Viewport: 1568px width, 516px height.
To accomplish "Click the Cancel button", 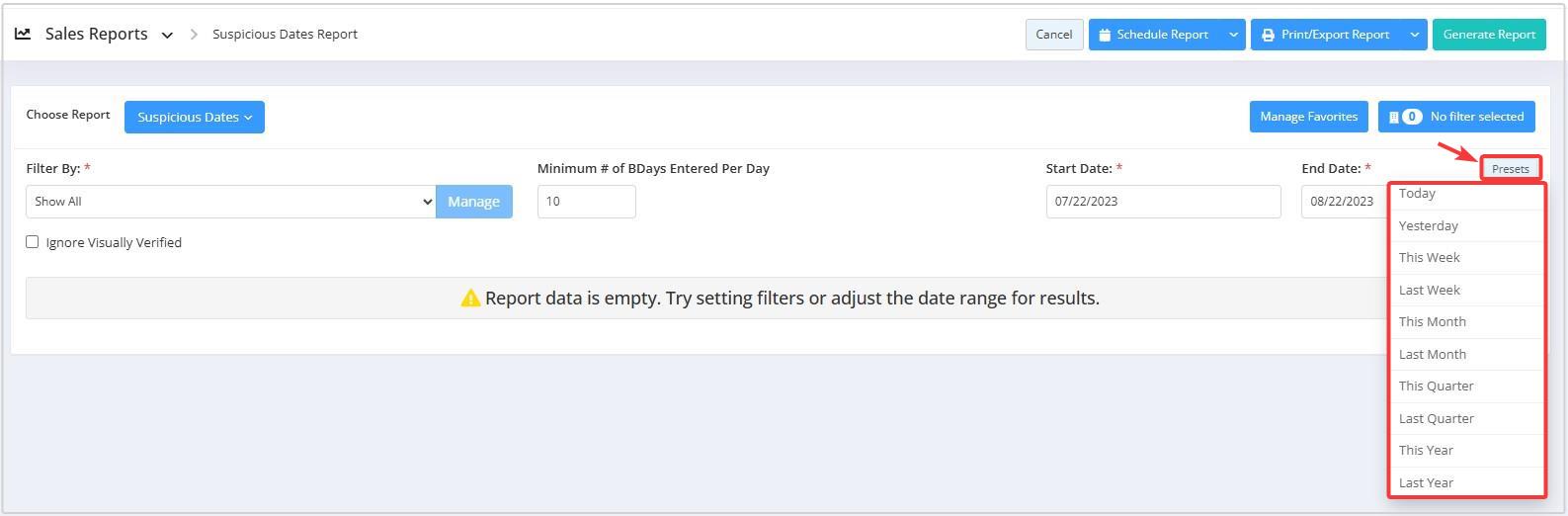I will pyautogui.click(x=1054, y=35).
